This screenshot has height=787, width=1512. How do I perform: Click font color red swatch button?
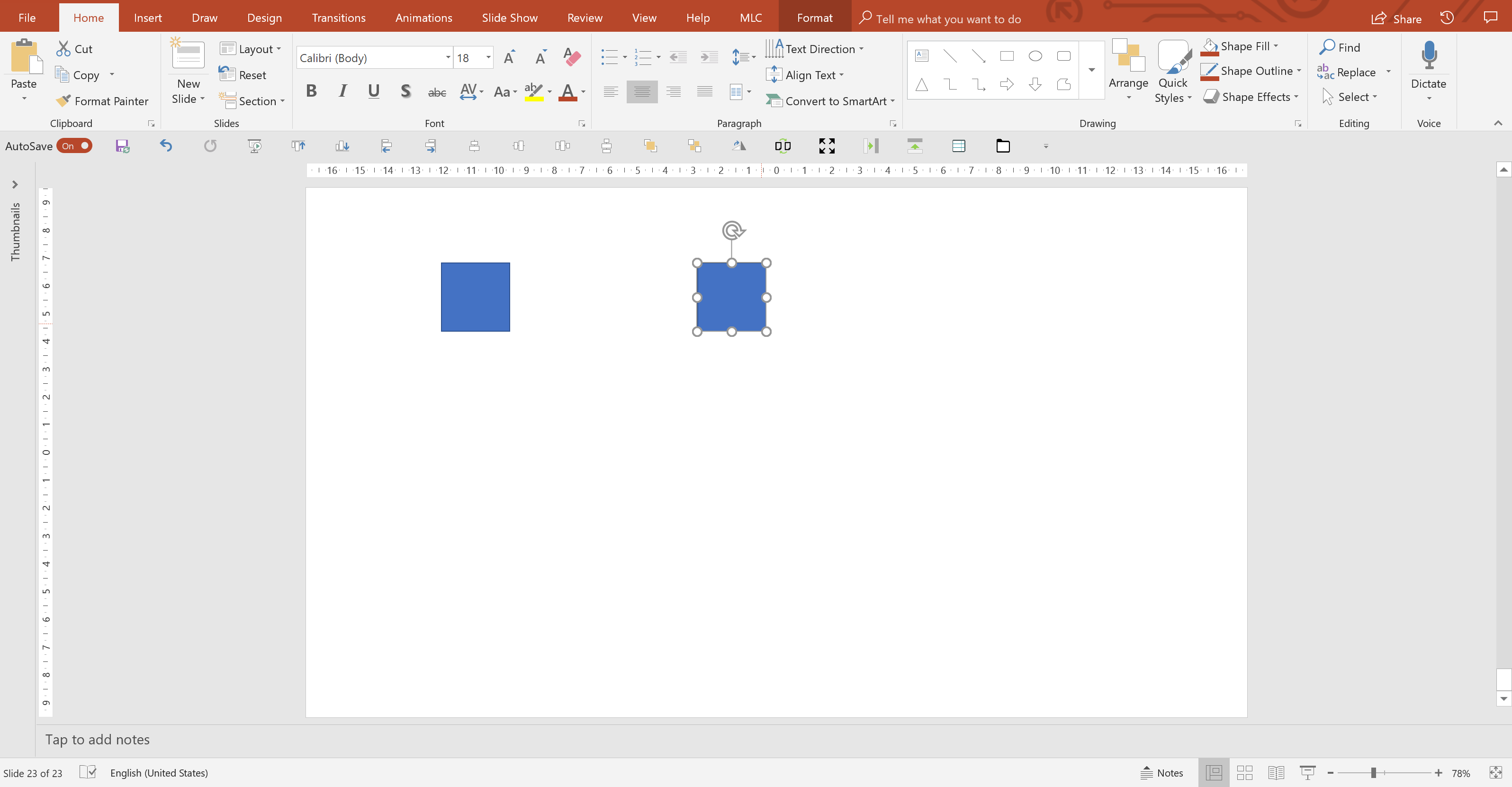(x=567, y=91)
